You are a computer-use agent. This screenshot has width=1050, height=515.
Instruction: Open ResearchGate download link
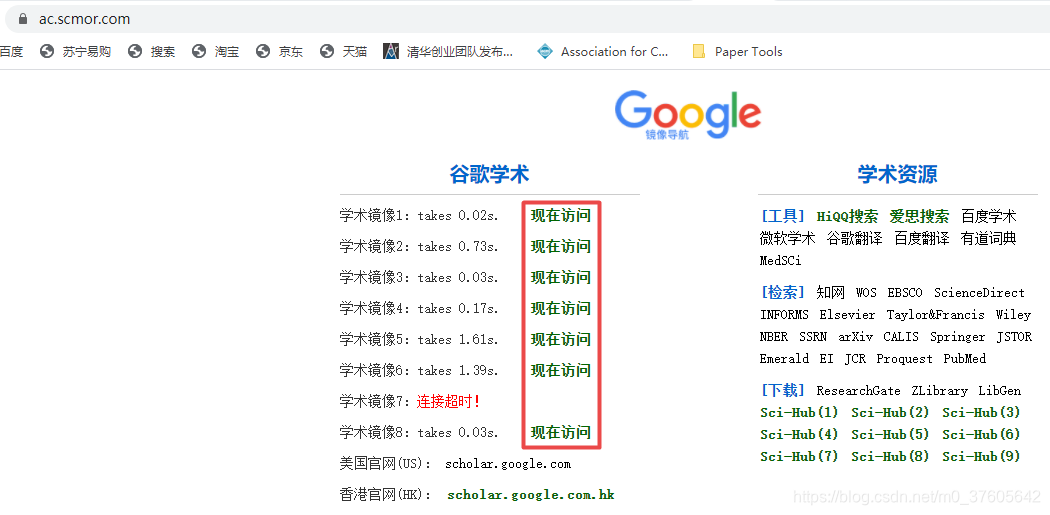[858, 390]
